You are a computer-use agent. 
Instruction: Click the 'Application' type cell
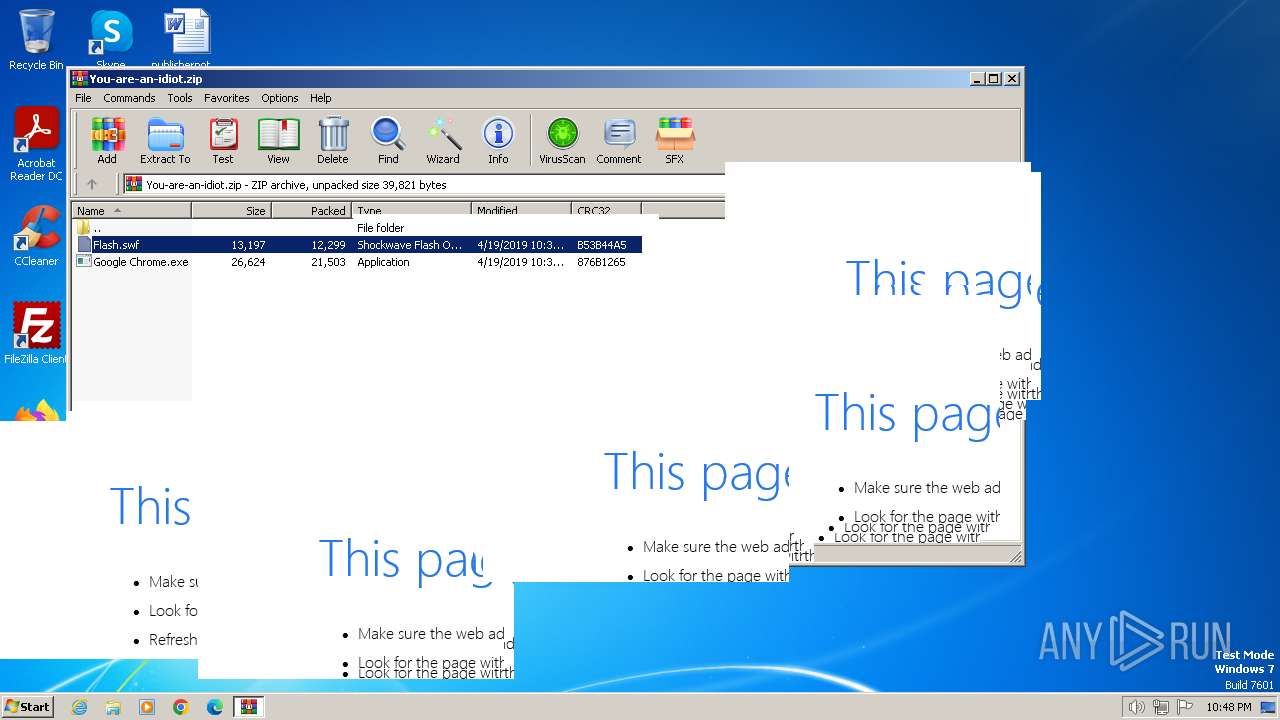[x=383, y=262]
